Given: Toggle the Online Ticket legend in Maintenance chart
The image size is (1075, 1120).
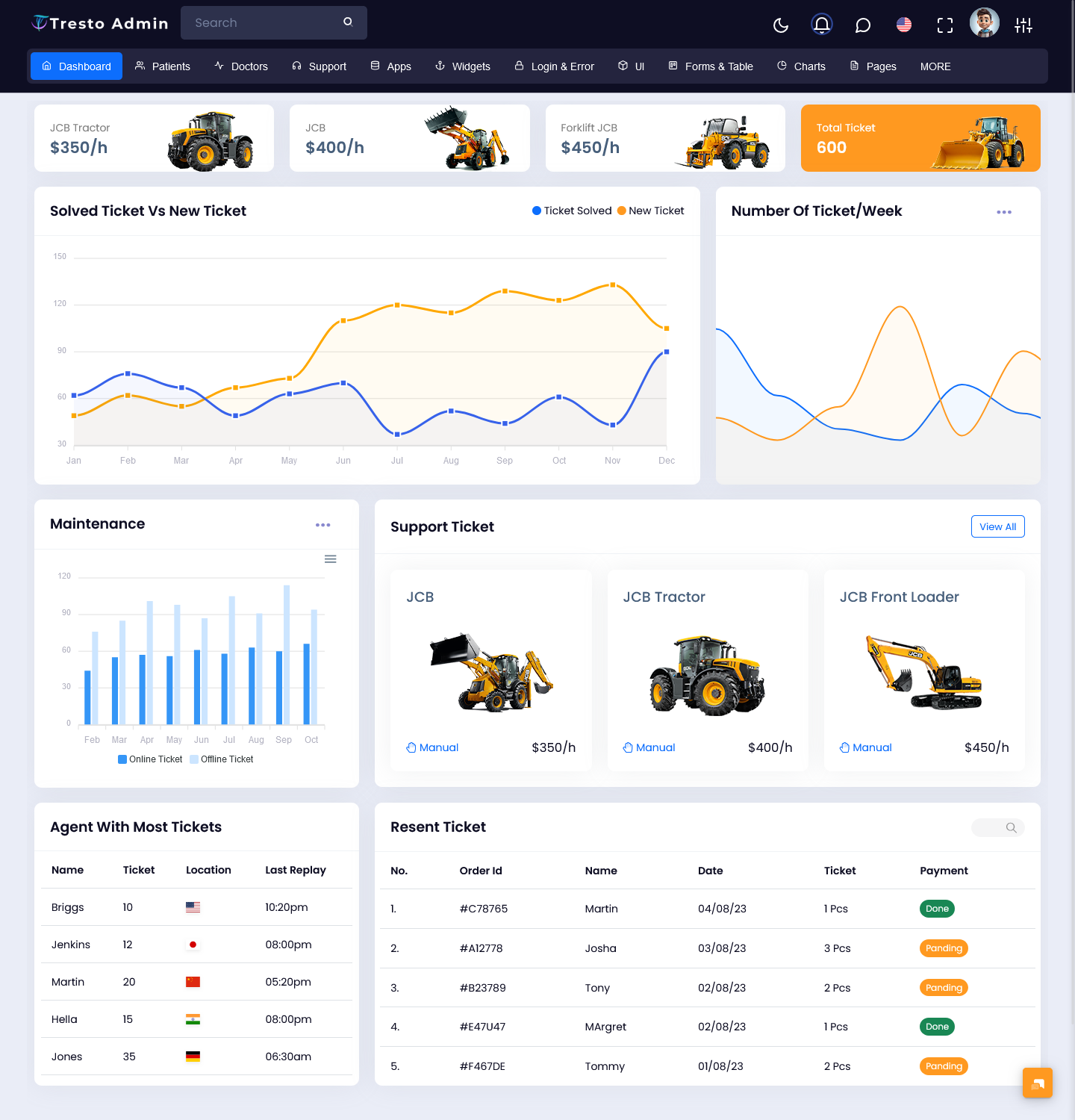Looking at the screenshot, I should tap(149, 759).
